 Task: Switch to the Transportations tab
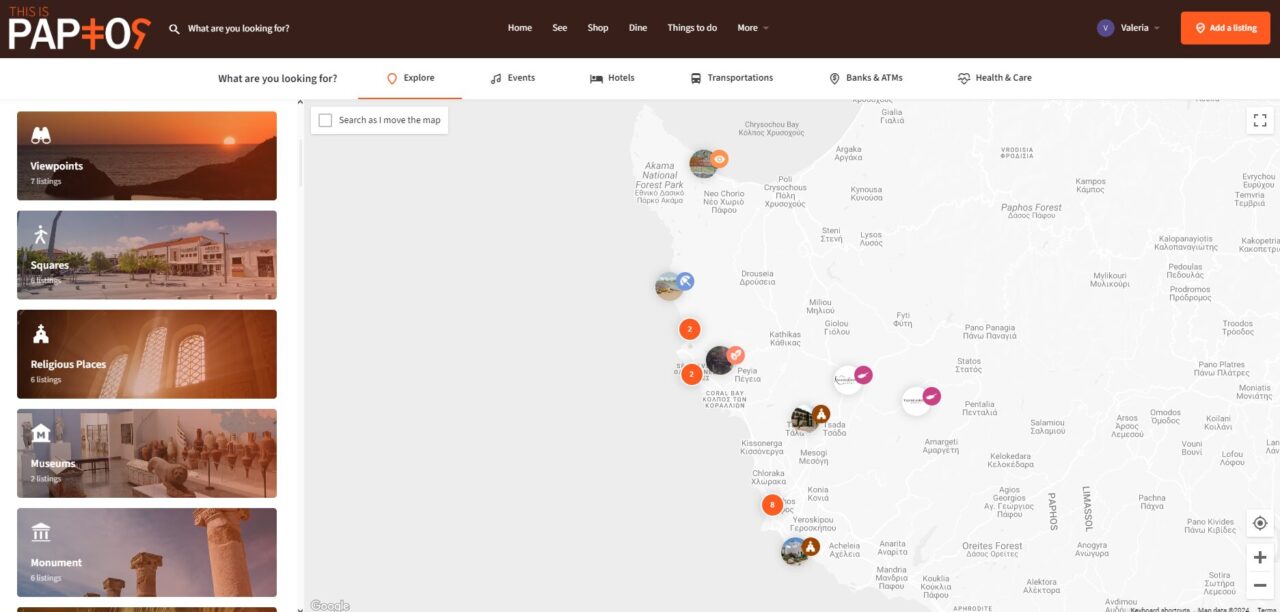click(x=731, y=78)
